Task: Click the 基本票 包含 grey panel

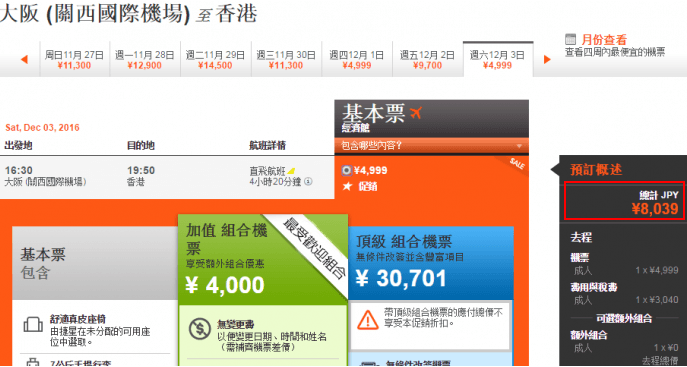Action: click(95, 263)
